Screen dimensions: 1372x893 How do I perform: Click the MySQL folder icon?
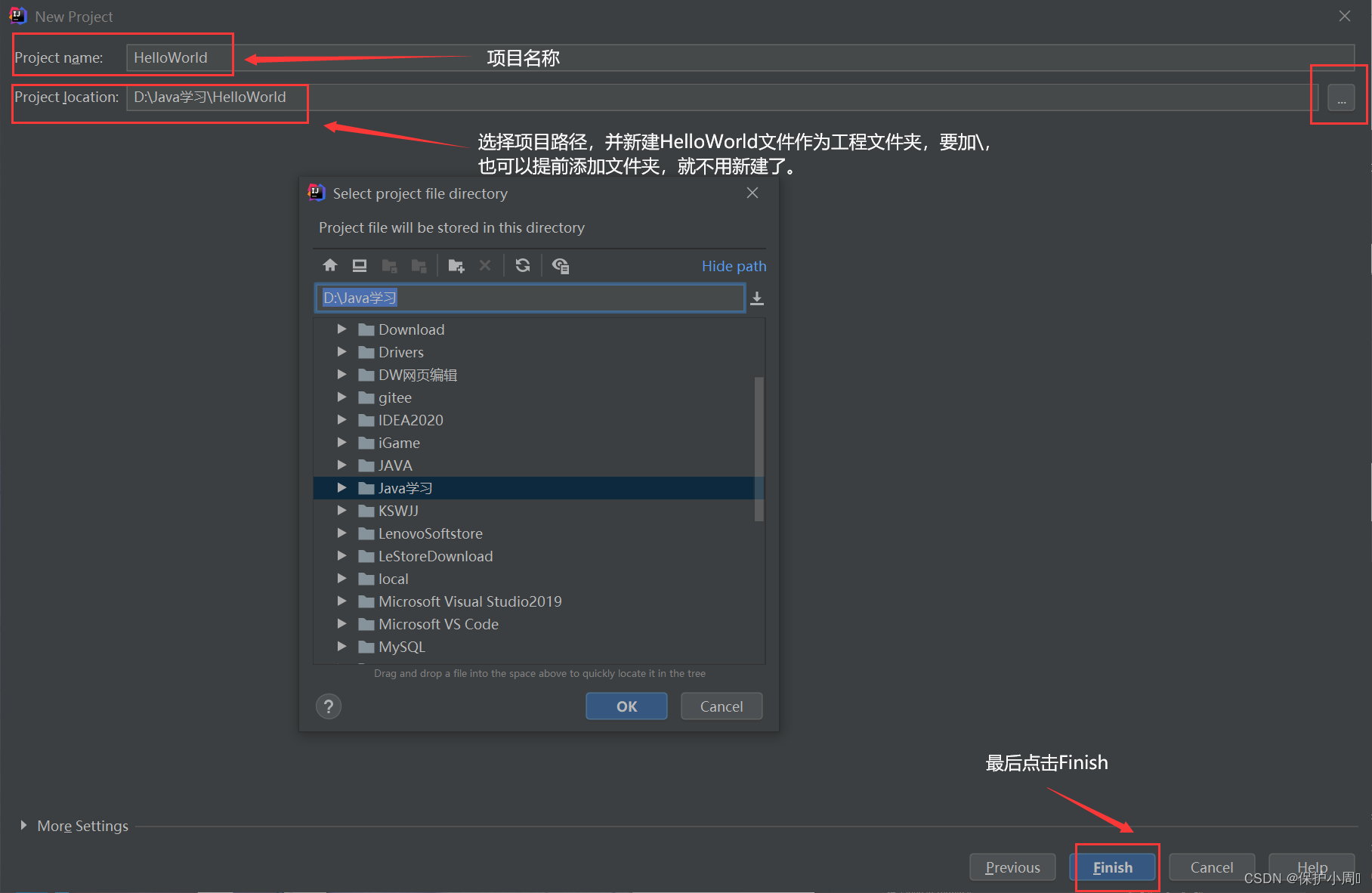(x=366, y=647)
